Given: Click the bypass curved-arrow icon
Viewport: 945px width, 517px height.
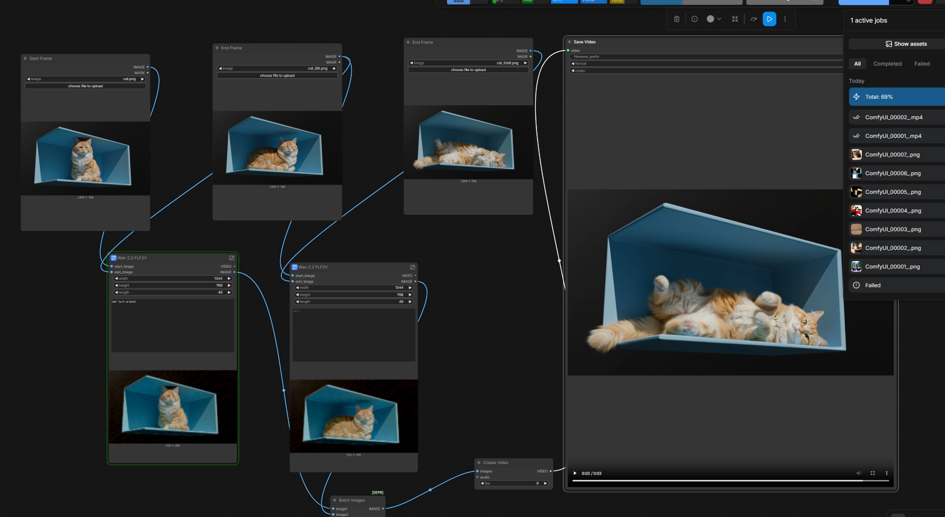Looking at the screenshot, I should pos(753,19).
